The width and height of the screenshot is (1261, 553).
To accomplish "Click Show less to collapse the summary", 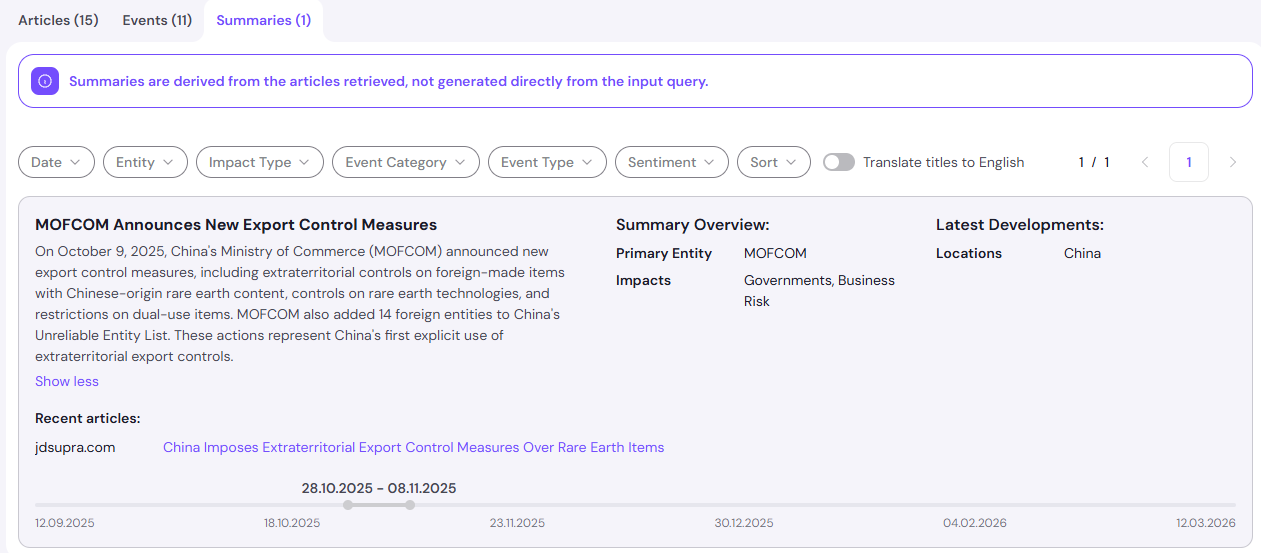I will point(67,381).
